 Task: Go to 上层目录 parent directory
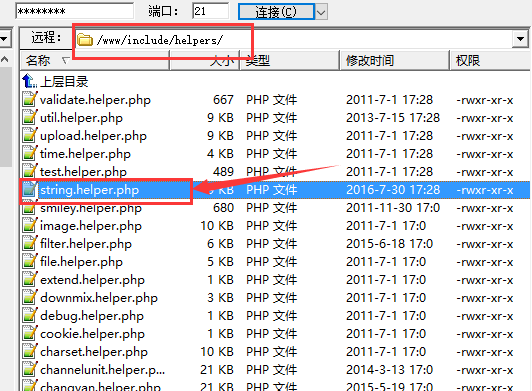(x=64, y=81)
